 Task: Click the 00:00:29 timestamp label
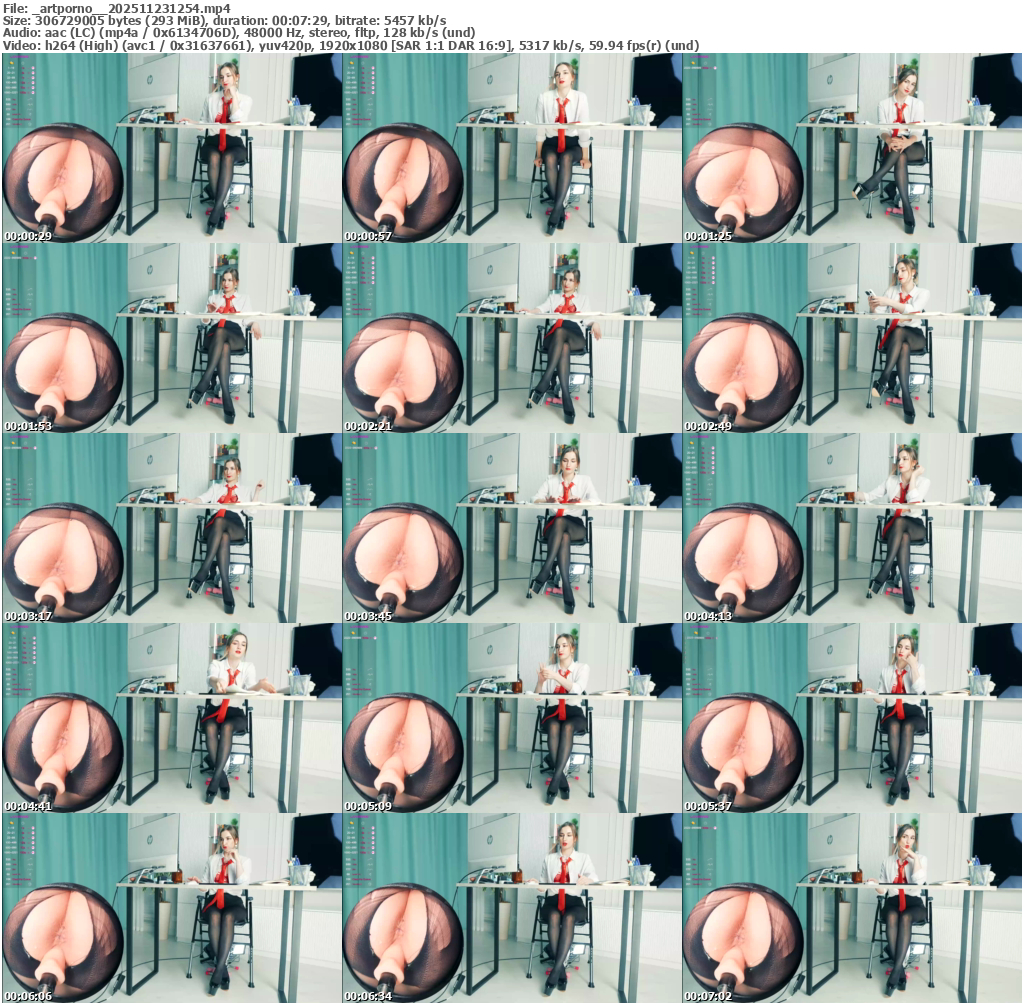click(x=28, y=236)
